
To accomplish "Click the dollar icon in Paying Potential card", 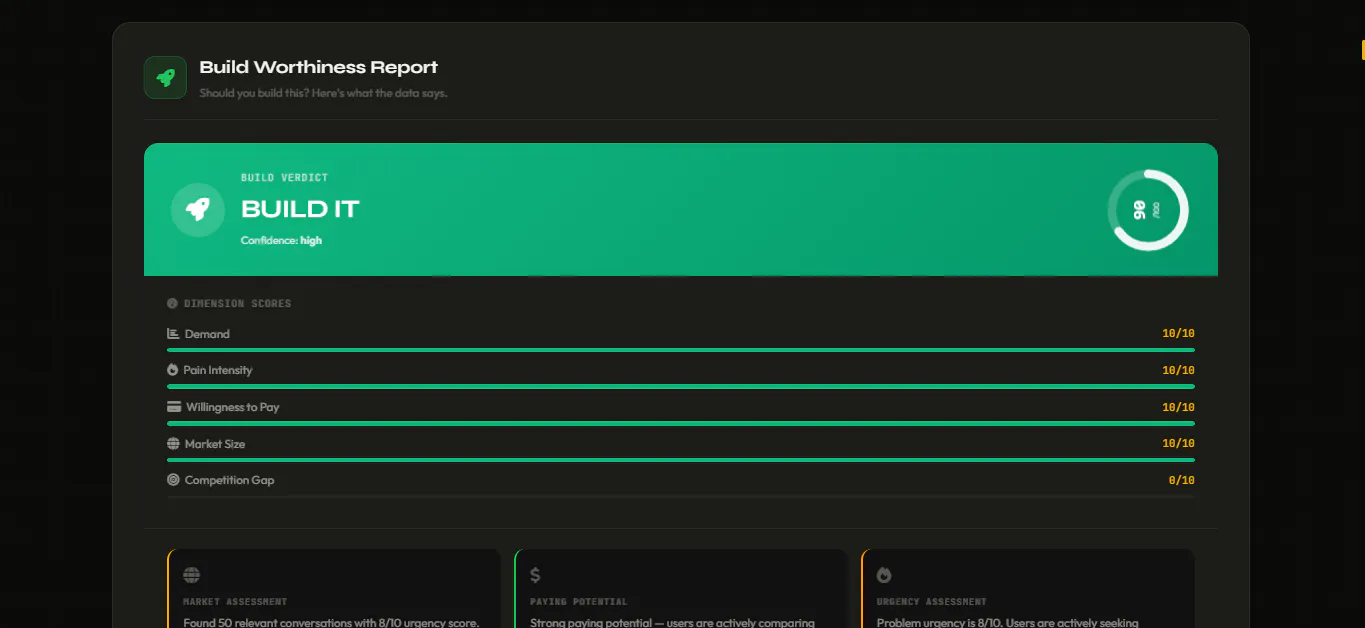I will tap(535, 575).
